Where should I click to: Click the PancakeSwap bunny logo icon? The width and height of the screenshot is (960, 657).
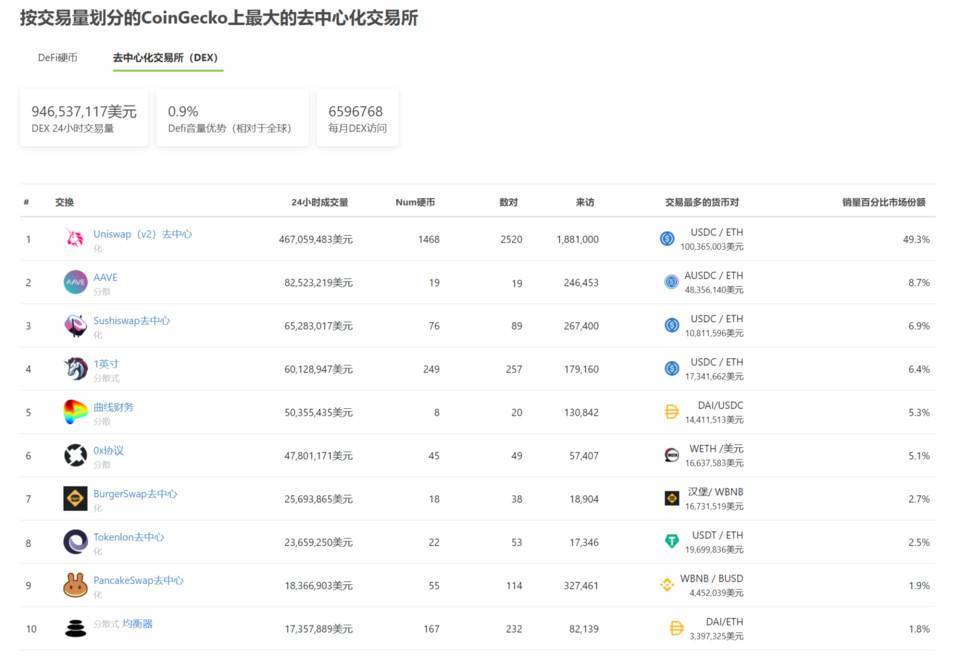click(74, 584)
